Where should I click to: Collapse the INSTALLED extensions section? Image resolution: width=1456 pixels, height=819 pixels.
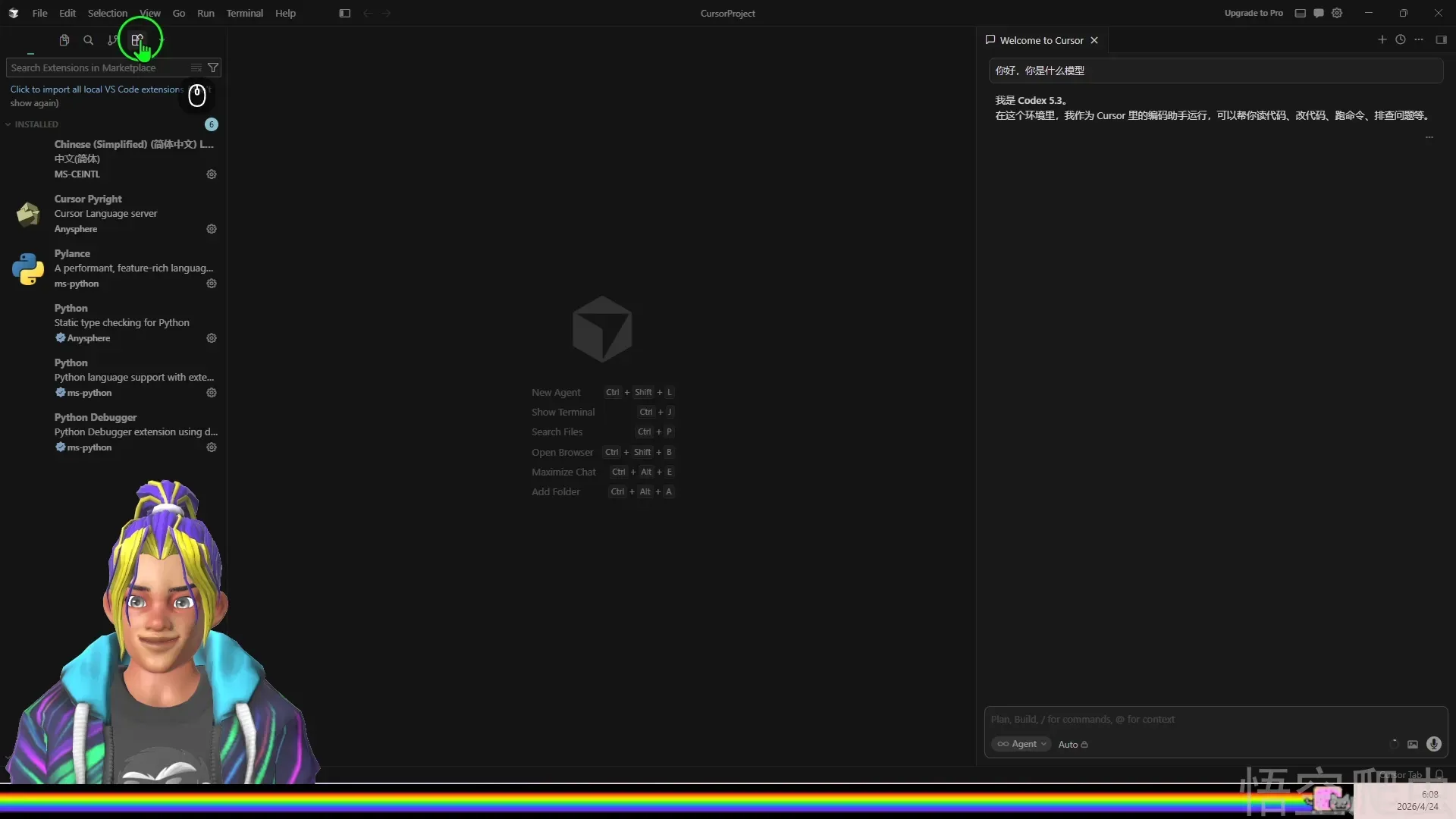point(36,124)
